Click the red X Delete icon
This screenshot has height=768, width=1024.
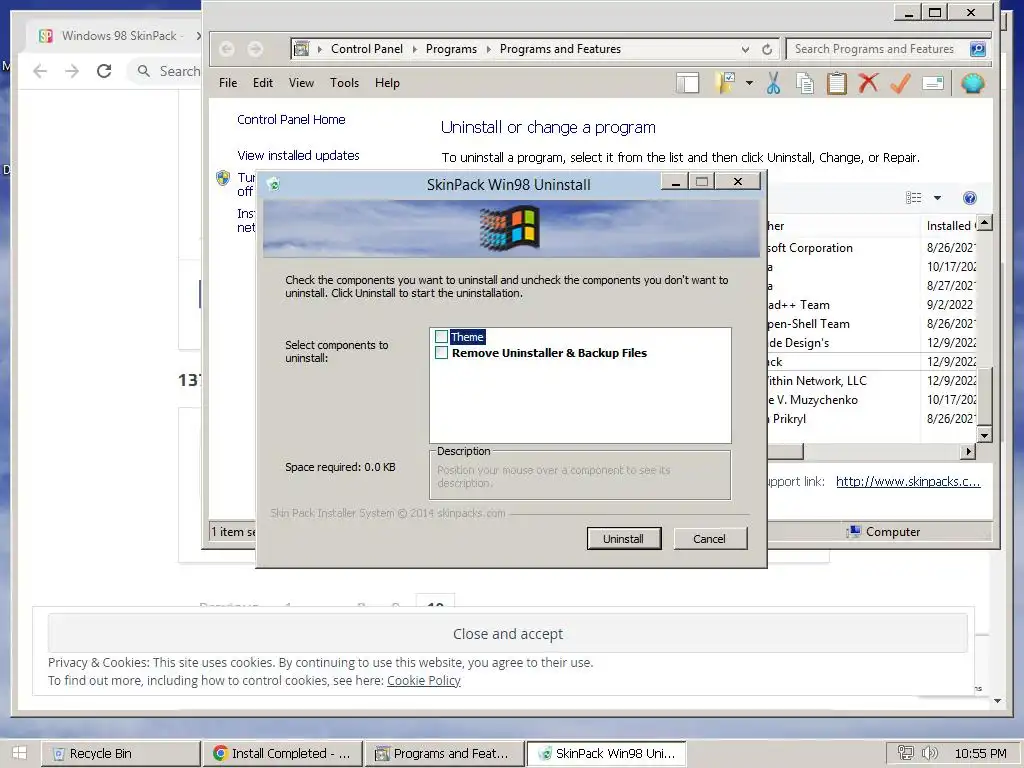click(x=868, y=83)
